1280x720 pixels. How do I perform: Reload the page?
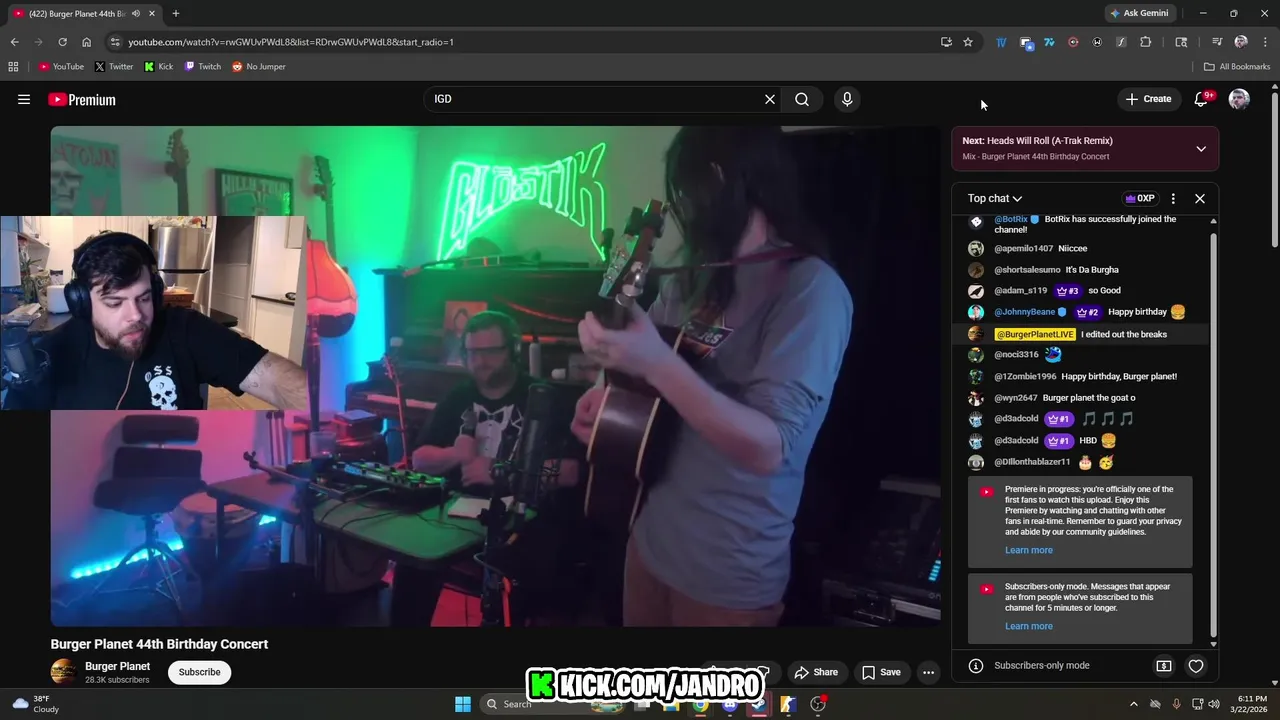62,42
